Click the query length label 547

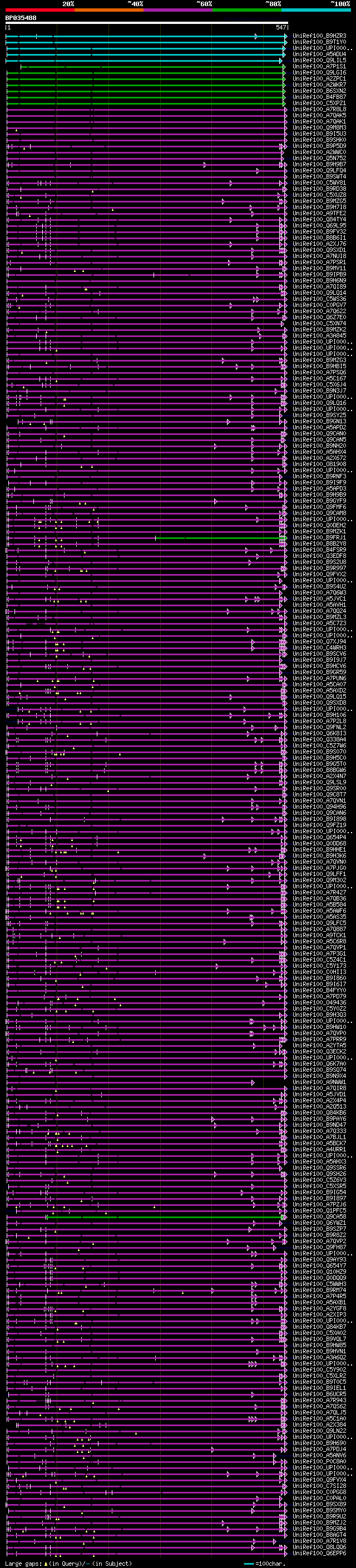click(281, 27)
